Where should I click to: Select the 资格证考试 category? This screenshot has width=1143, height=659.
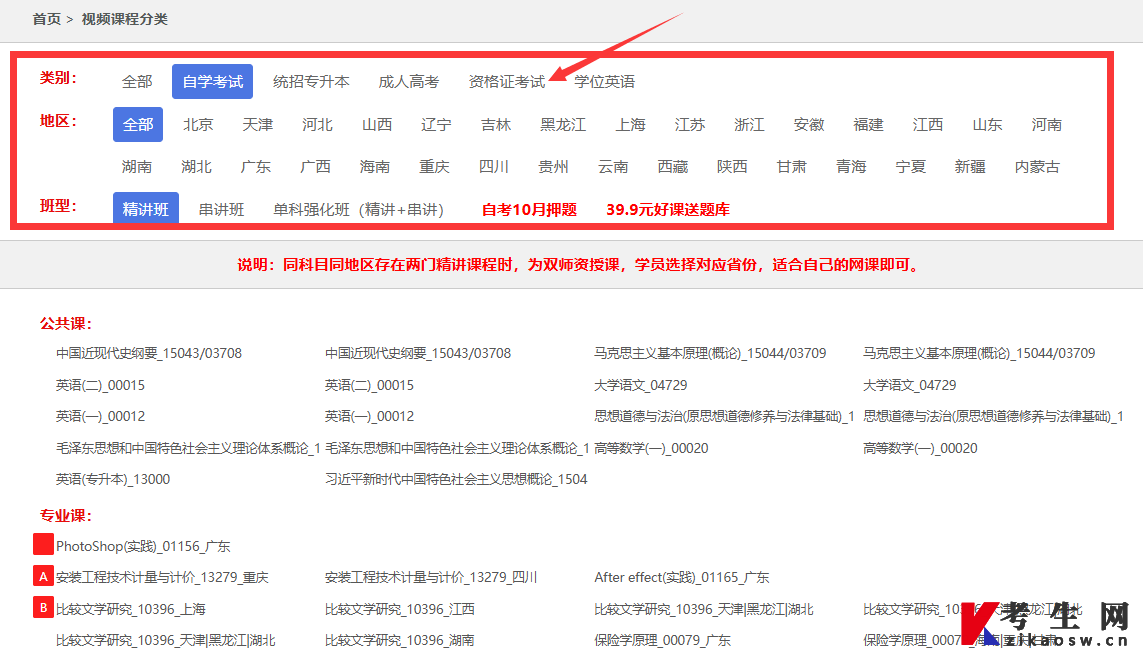[507, 82]
